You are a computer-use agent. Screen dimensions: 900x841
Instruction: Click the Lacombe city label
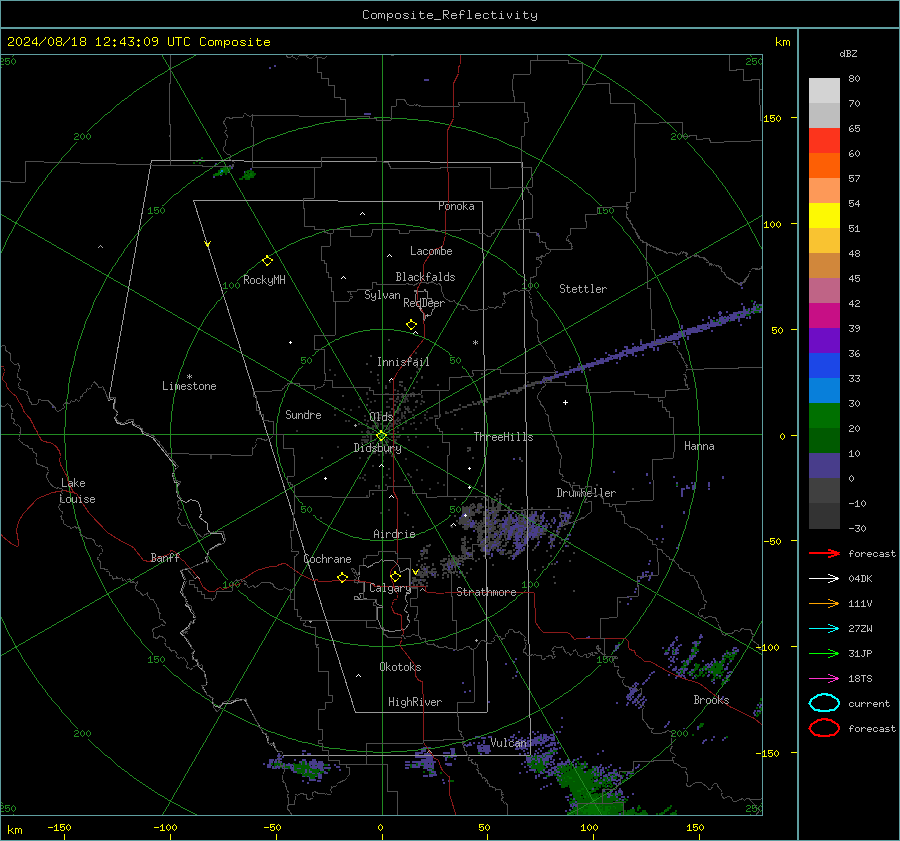[431, 251]
